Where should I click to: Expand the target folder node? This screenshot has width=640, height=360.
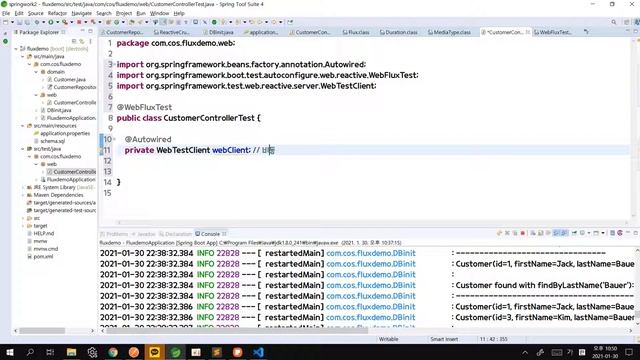(x=23, y=226)
